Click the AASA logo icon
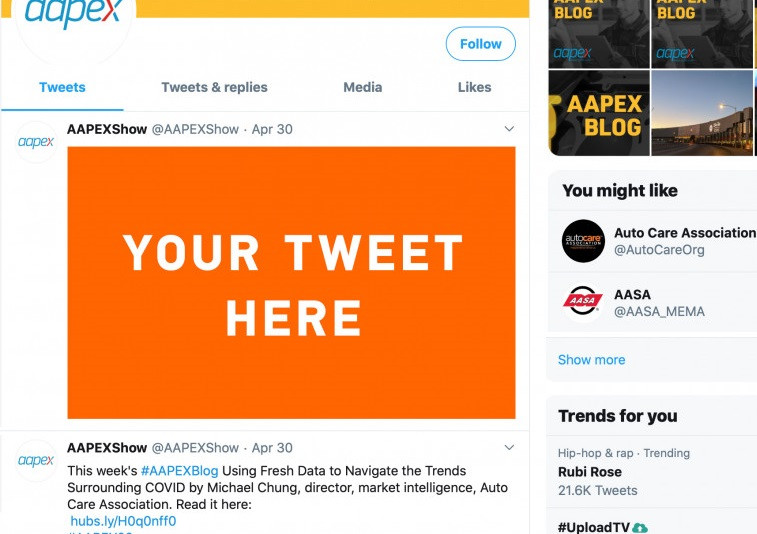This screenshot has height=534, width=757. (x=583, y=302)
